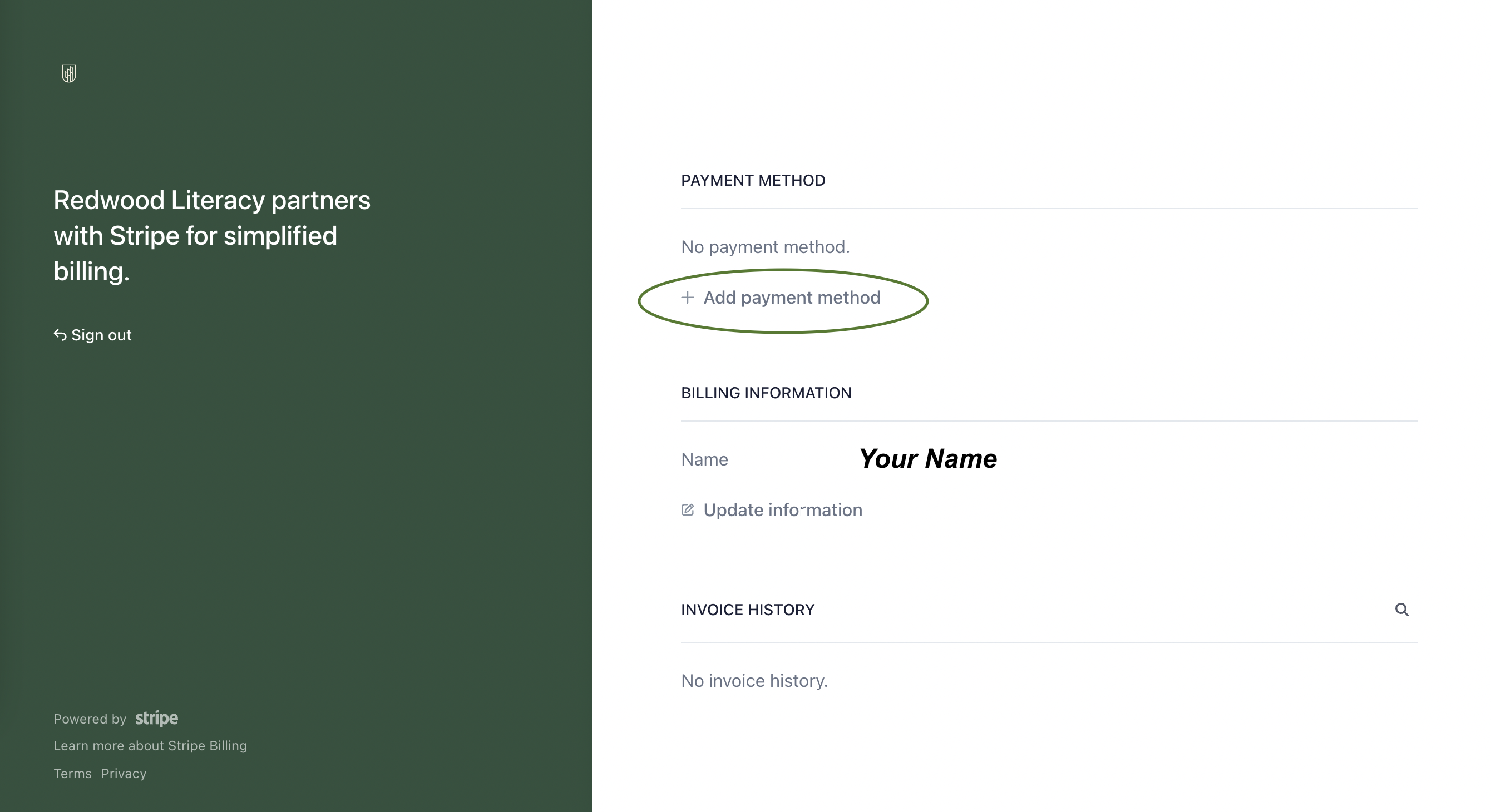The image size is (1491, 812).
Task: Select the 'No payment method.' text
Action: pyautogui.click(x=765, y=247)
